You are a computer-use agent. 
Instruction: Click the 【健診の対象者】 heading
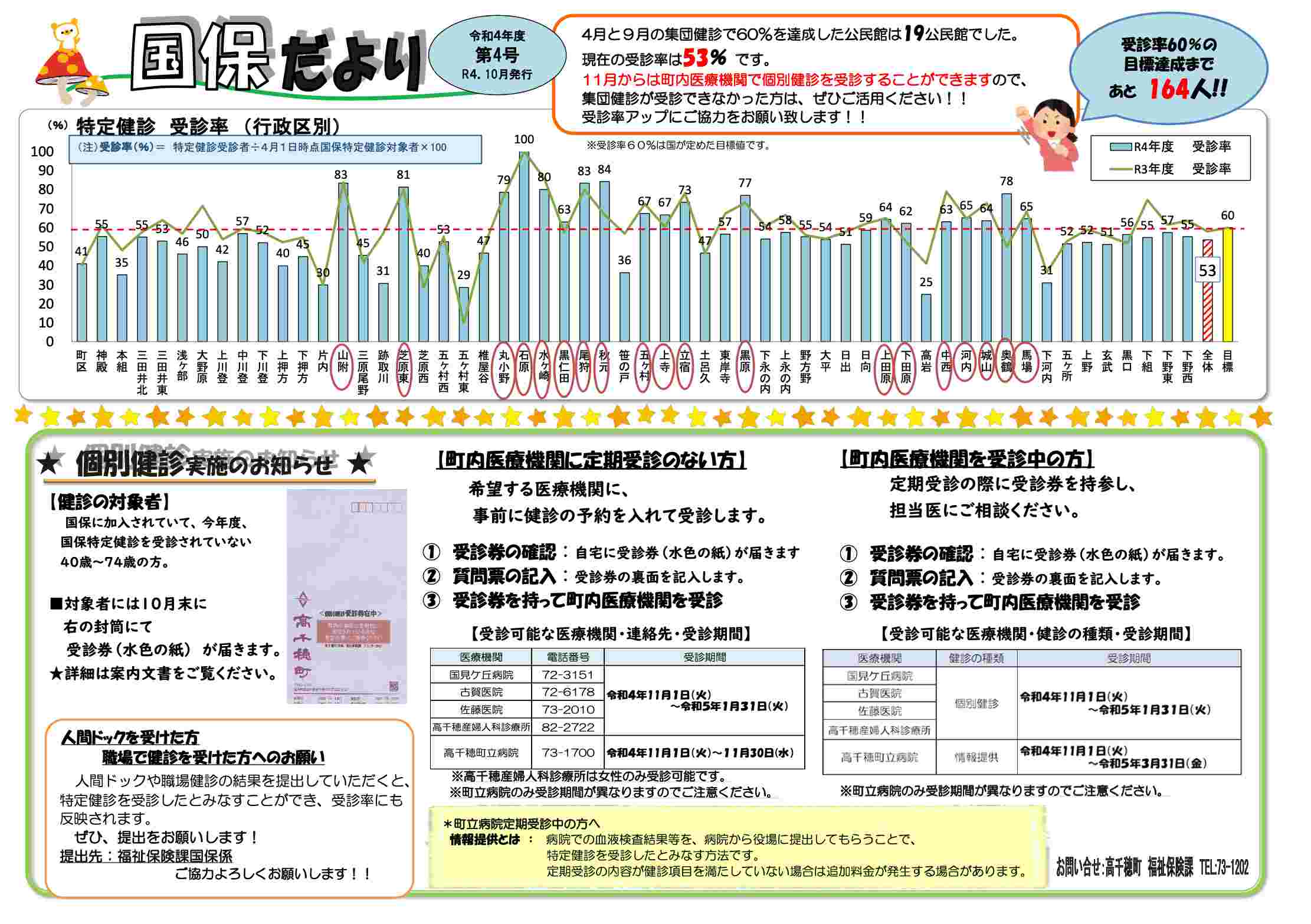click(109, 502)
